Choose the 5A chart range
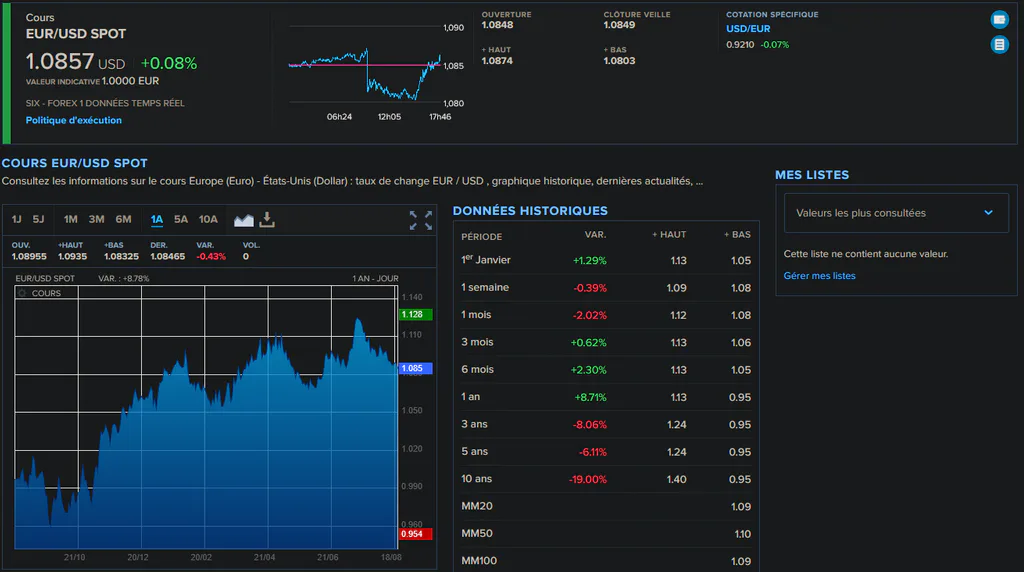 click(x=181, y=219)
